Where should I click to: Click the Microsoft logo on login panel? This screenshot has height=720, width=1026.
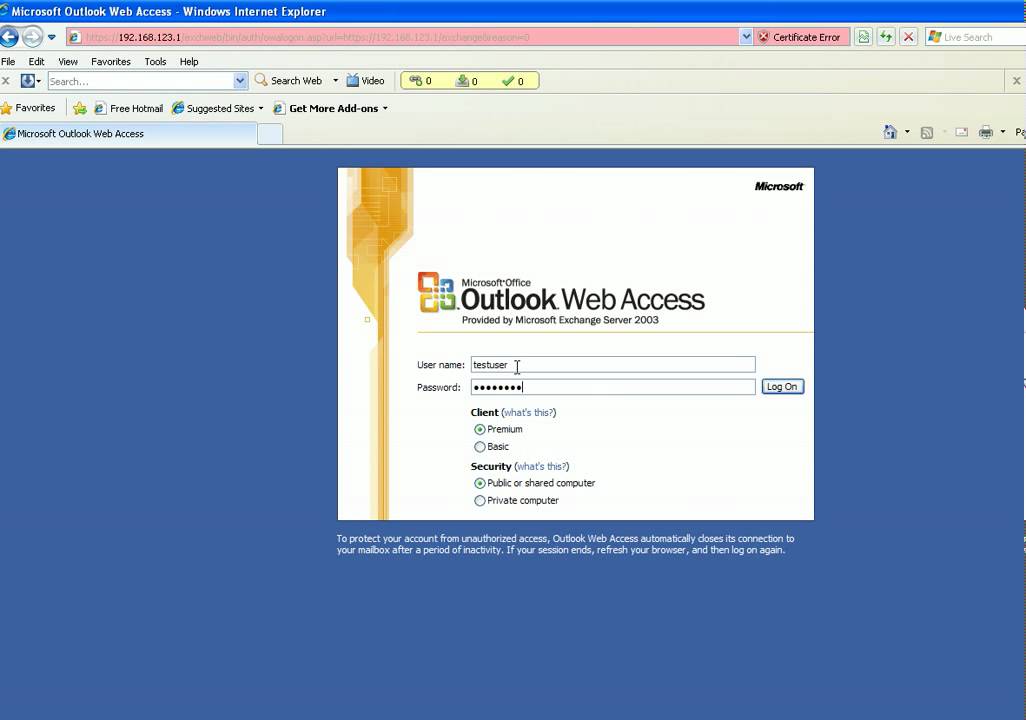pos(779,187)
